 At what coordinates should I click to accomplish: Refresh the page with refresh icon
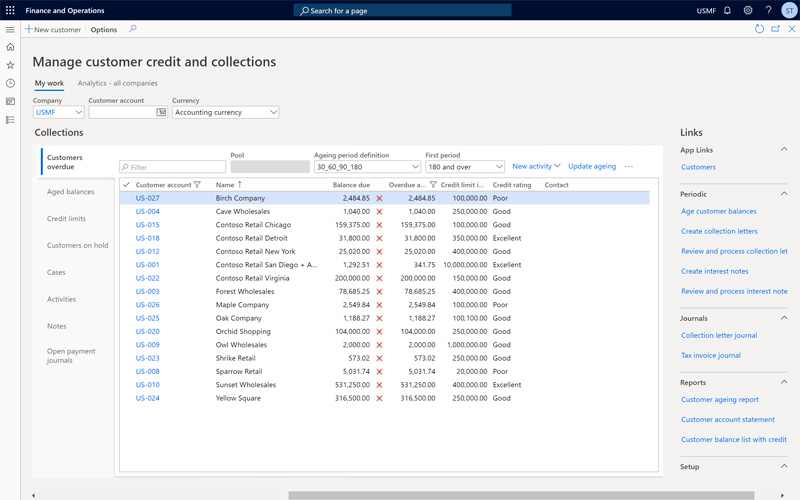click(759, 29)
